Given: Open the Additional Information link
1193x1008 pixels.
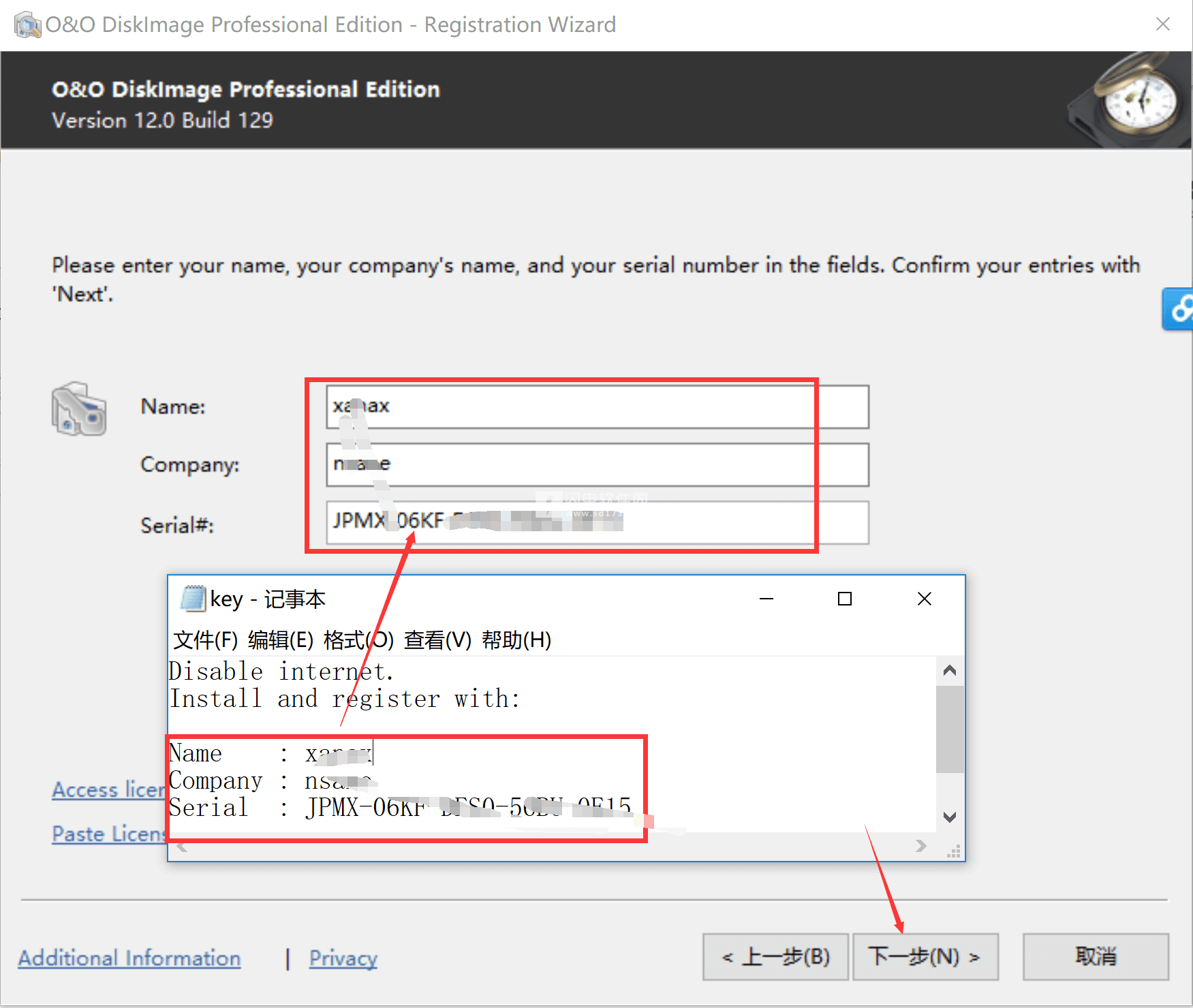Looking at the screenshot, I should (129, 958).
